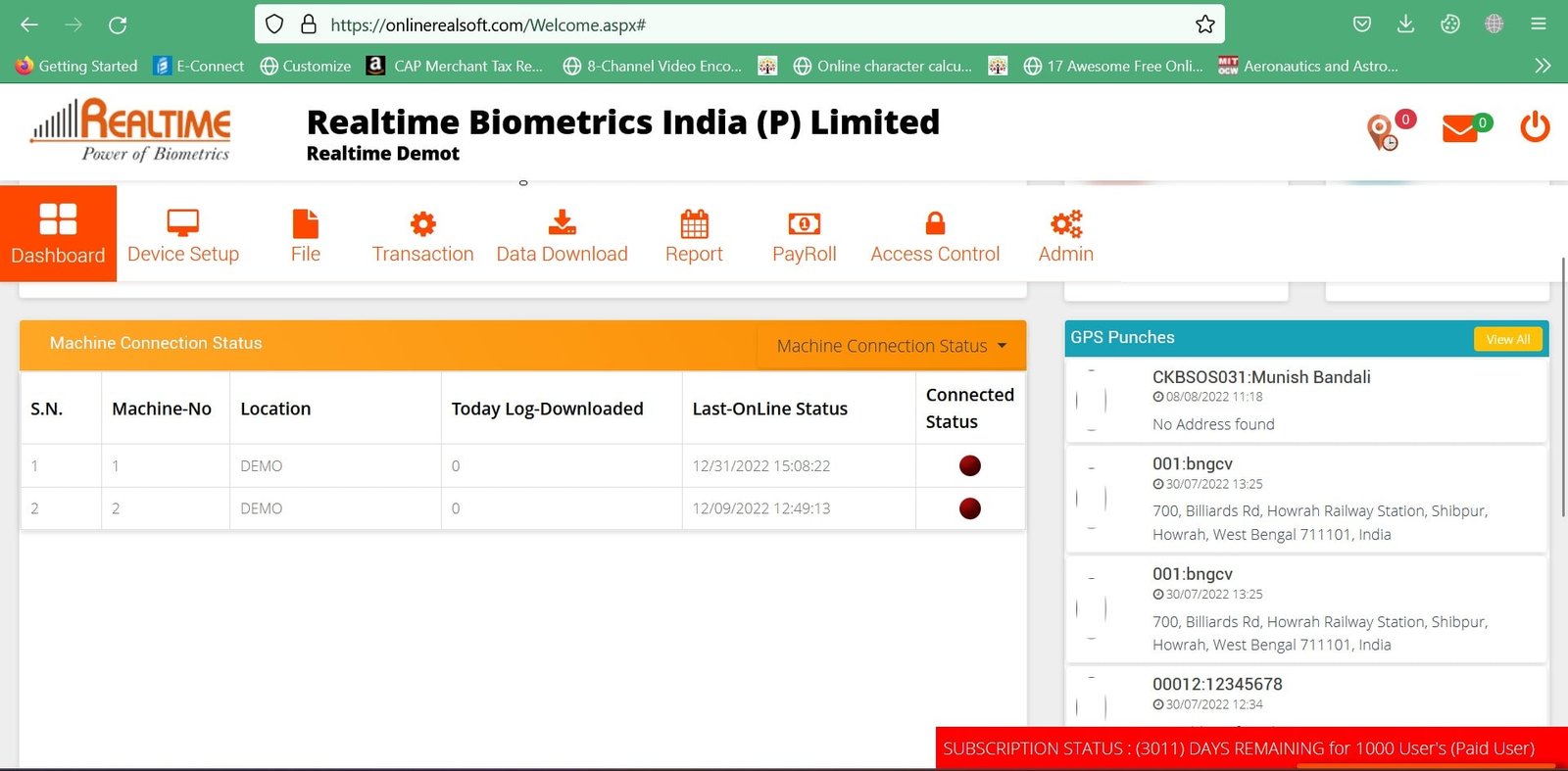Image resolution: width=1568 pixels, height=771 pixels.
Task: Click red status dot for machine 2
Action: (x=970, y=508)
